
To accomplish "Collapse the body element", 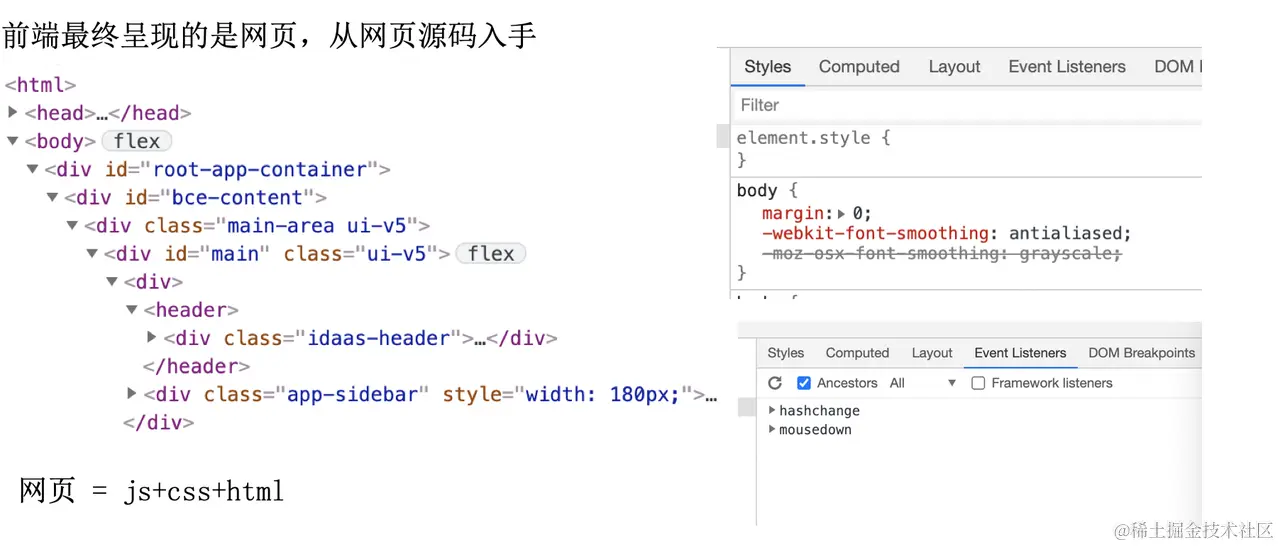I will pyautogui.click(x=13, y=141).
